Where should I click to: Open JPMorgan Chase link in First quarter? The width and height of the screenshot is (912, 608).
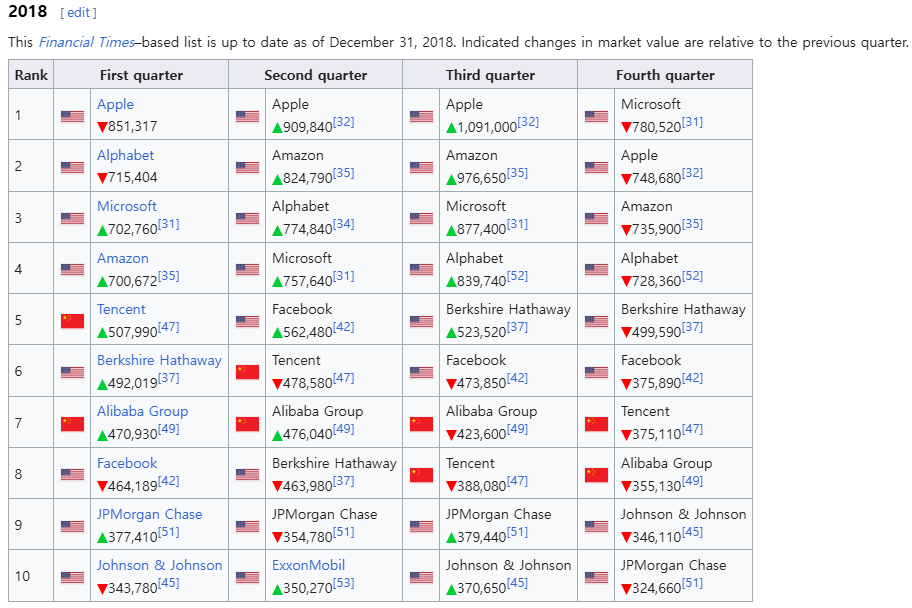point(149,514)
